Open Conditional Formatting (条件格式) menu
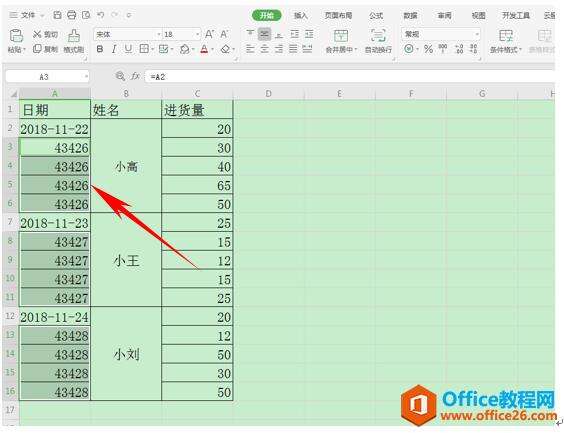The width and height of the screenshot is (564, 433). pos(505,41)
